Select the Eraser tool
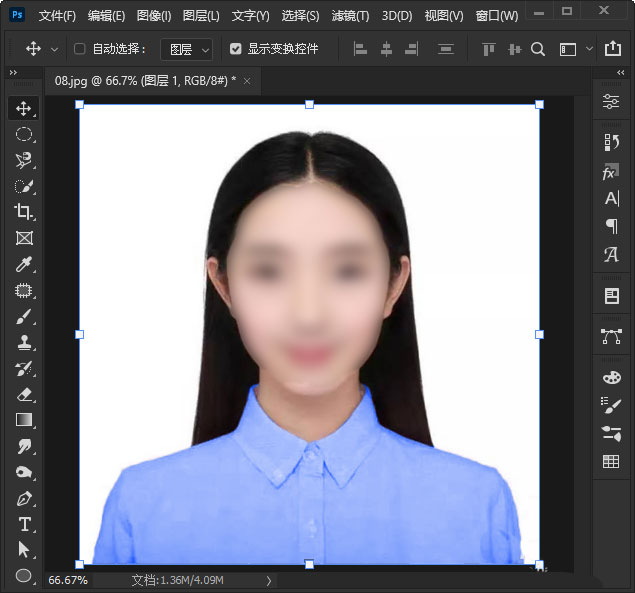This screenshot has height=593, width=635. [x=23, y=394]
